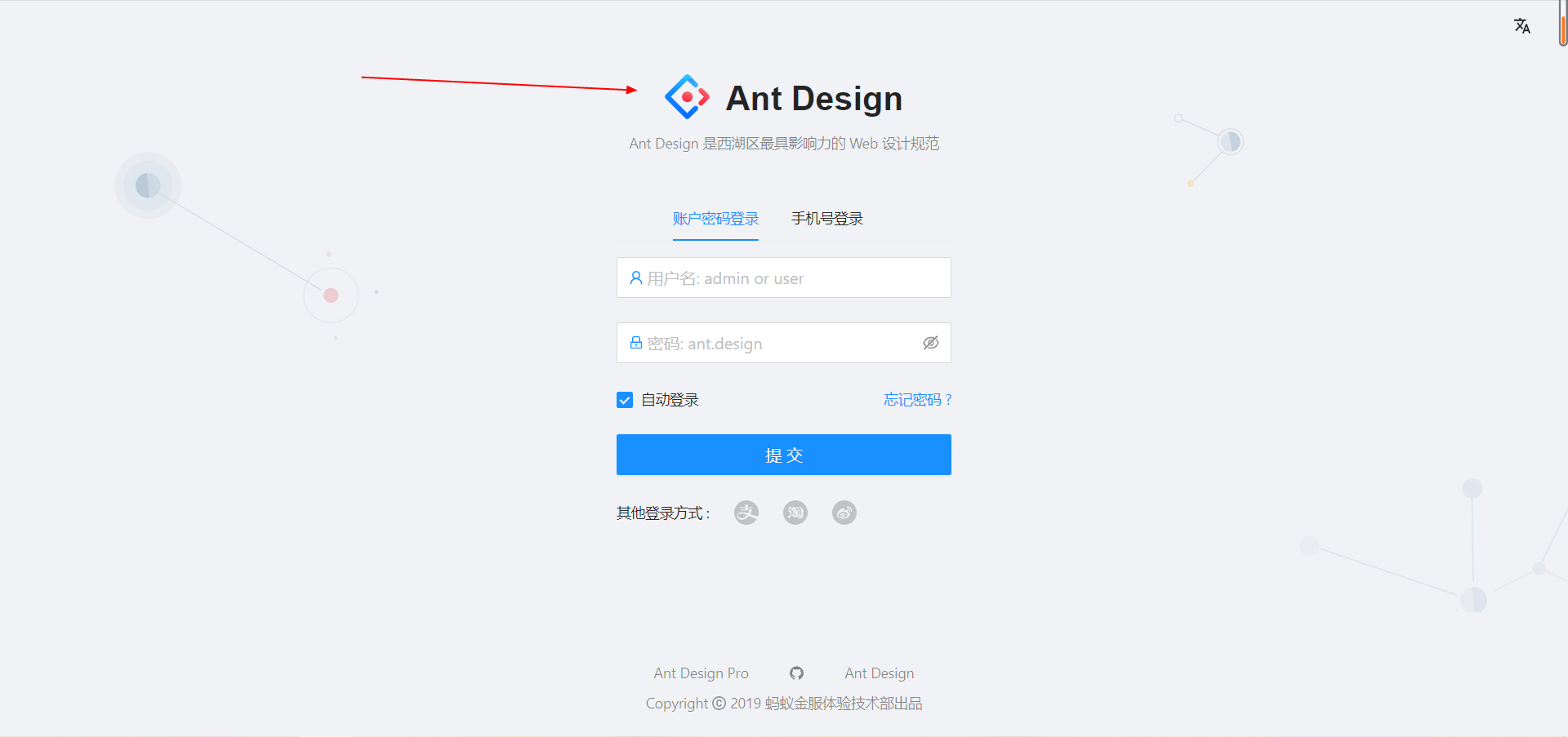Screen dimensions: 1568x737
Task: Click the GitHub icon in the footer
Action: click(x=796, y=673)
